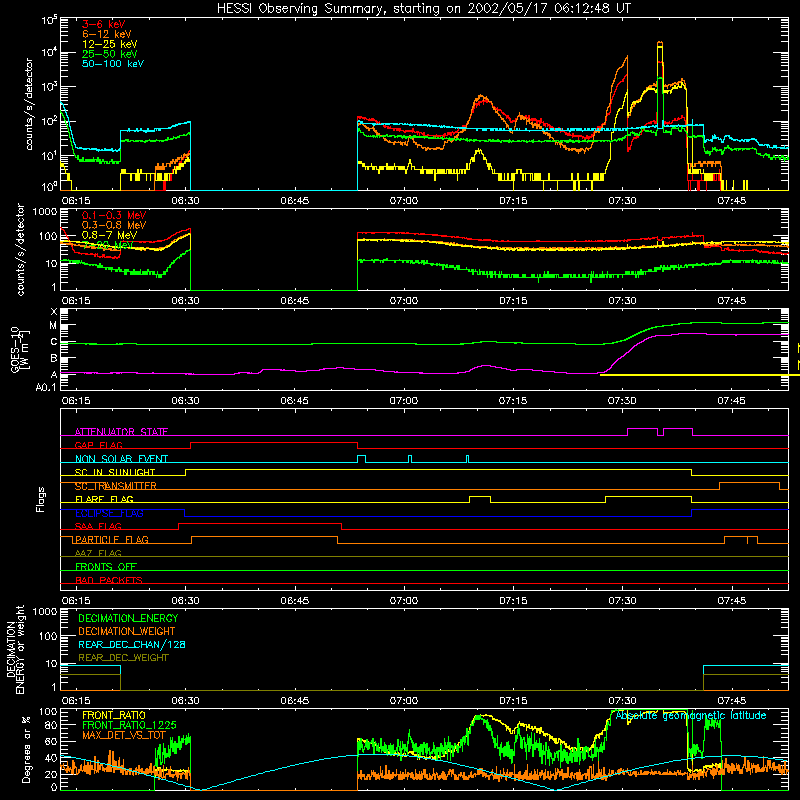Click the PARTICLE_FLAG label
800x800 pixels.
[x=112, y=540]
